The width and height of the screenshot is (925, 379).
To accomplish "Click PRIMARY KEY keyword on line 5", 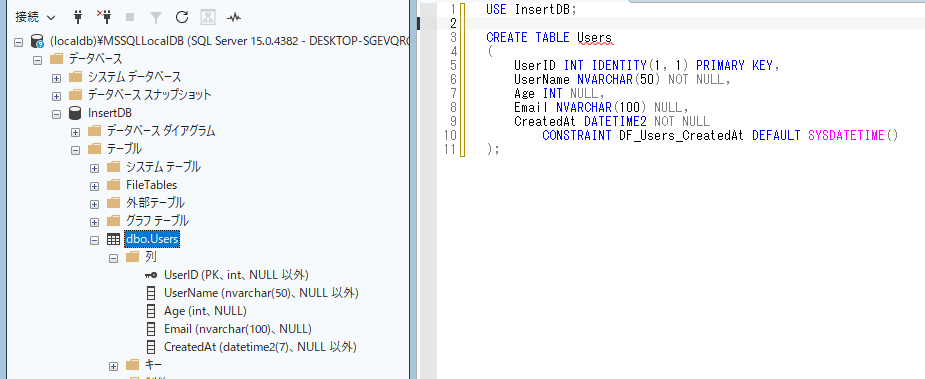I will [x=734, y=65].
